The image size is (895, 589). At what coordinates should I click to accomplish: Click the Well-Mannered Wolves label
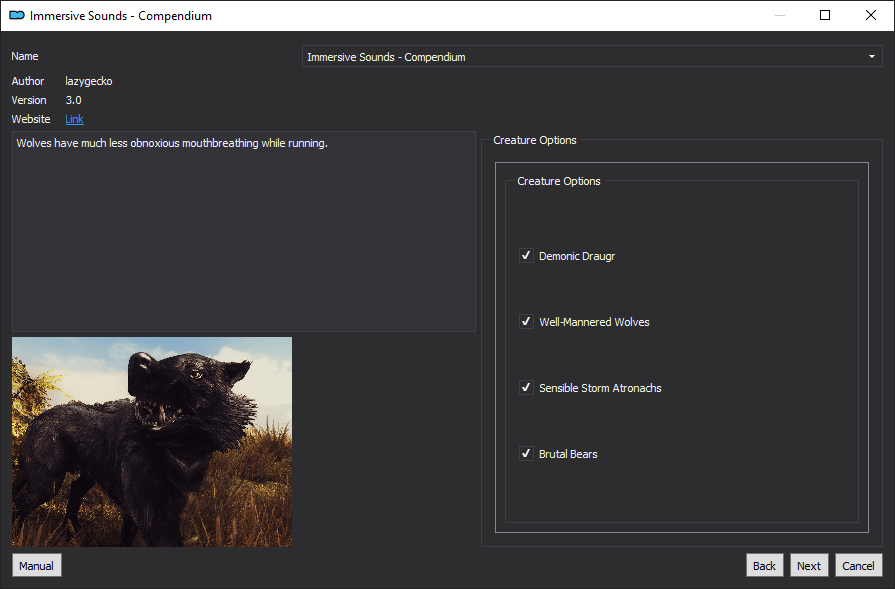[594, 322]
